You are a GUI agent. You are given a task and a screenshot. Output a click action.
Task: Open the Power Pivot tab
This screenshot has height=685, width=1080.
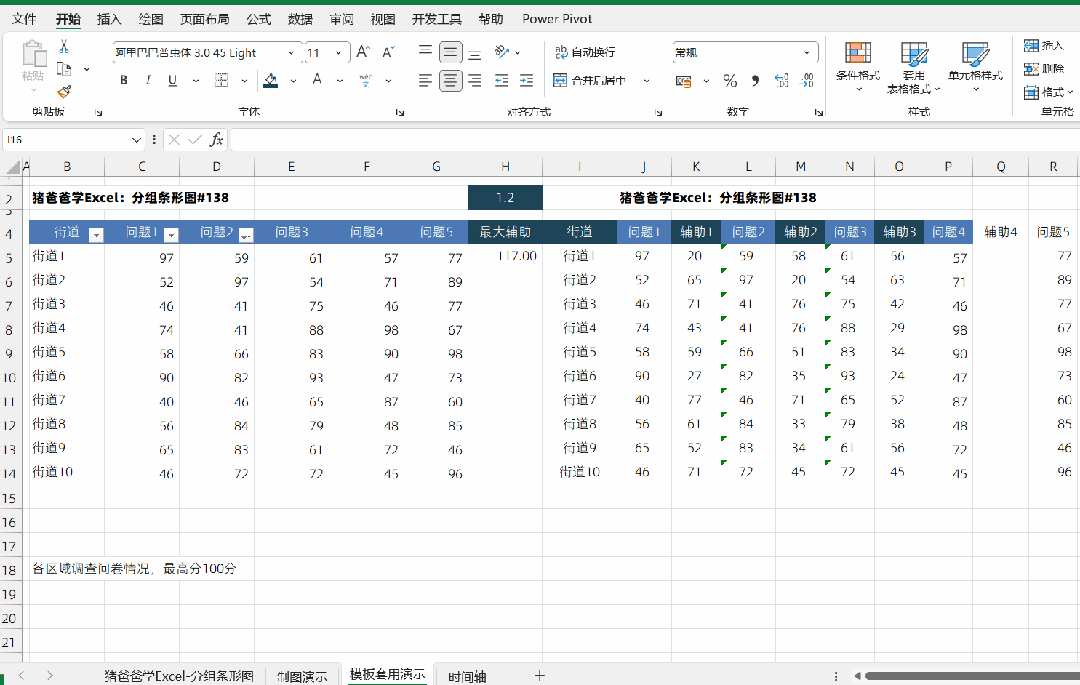[x=557, y=19]
